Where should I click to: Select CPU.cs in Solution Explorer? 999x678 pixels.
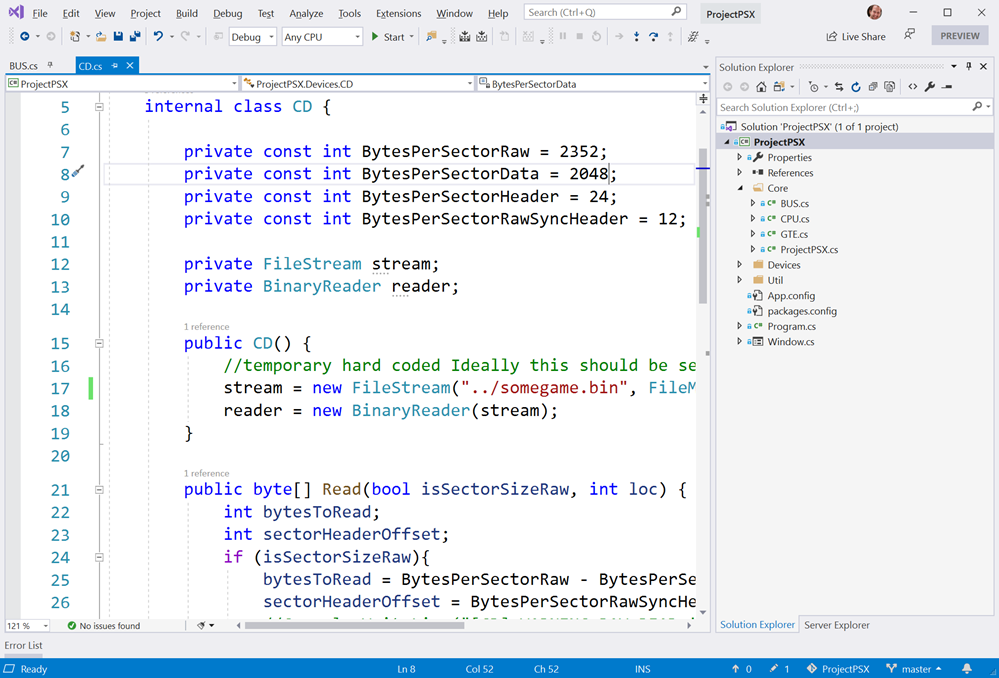794,219
